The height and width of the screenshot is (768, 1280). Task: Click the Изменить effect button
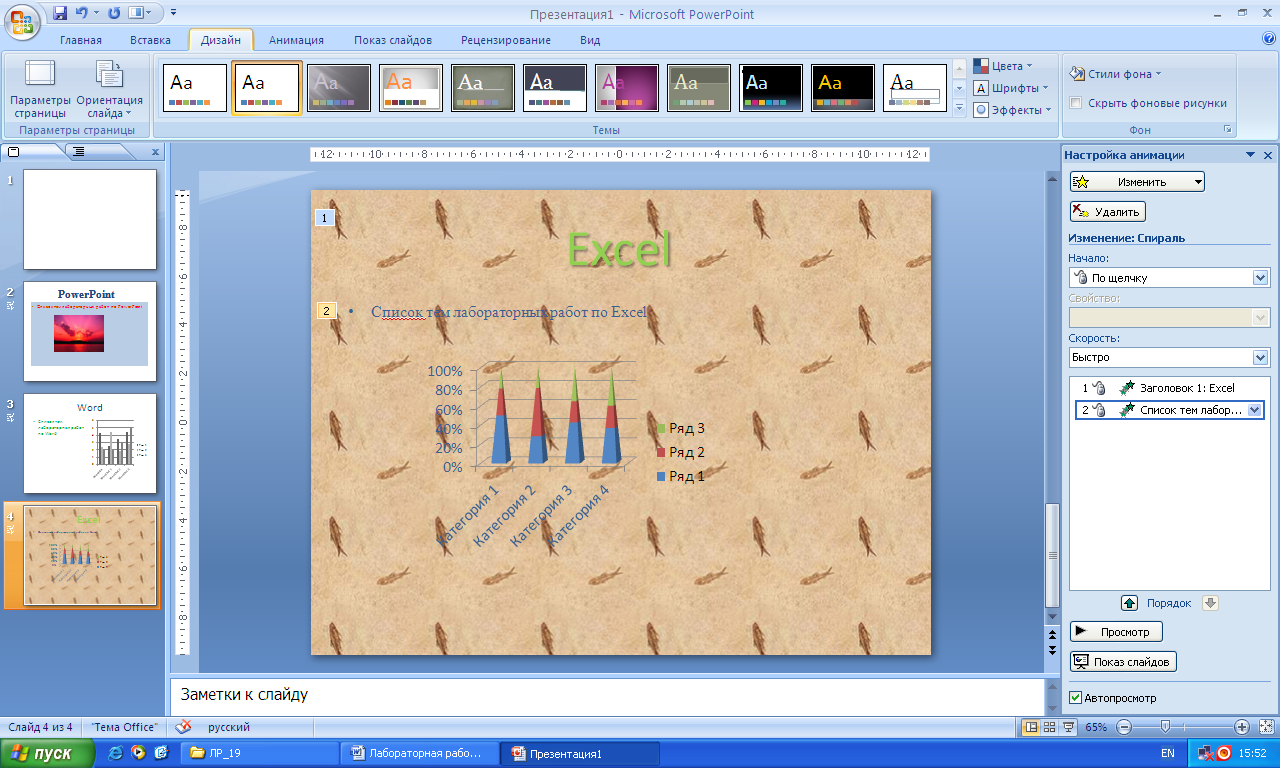coord(1137,182)
